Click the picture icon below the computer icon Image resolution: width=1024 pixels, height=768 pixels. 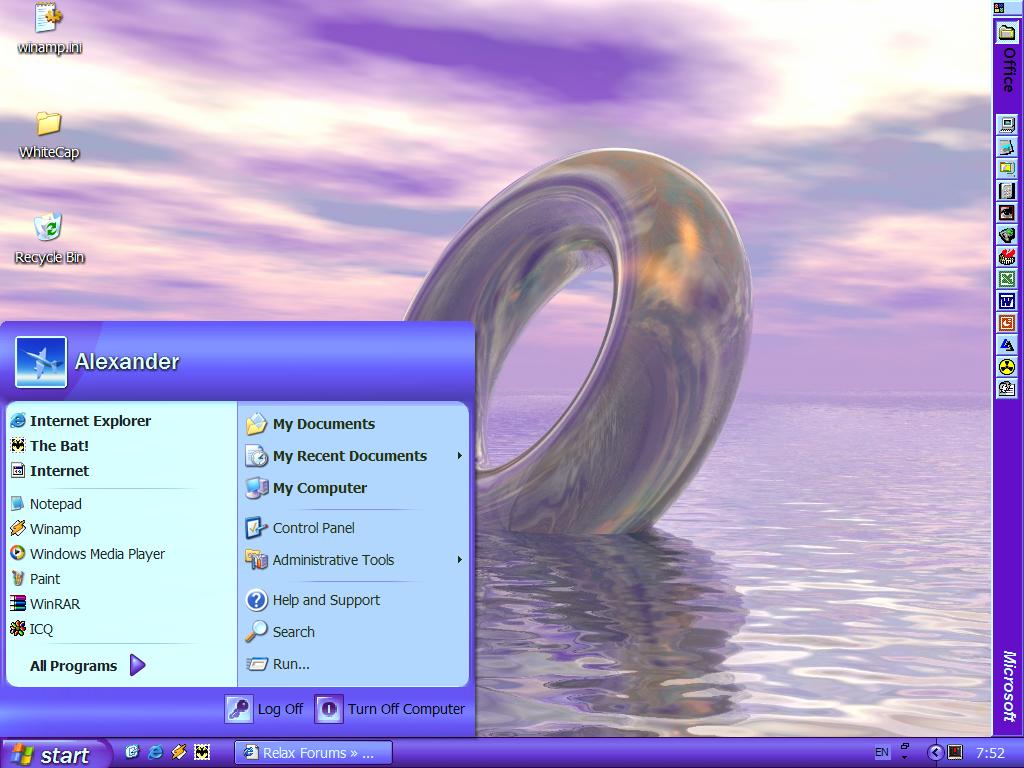click(x=1007, y=146)
